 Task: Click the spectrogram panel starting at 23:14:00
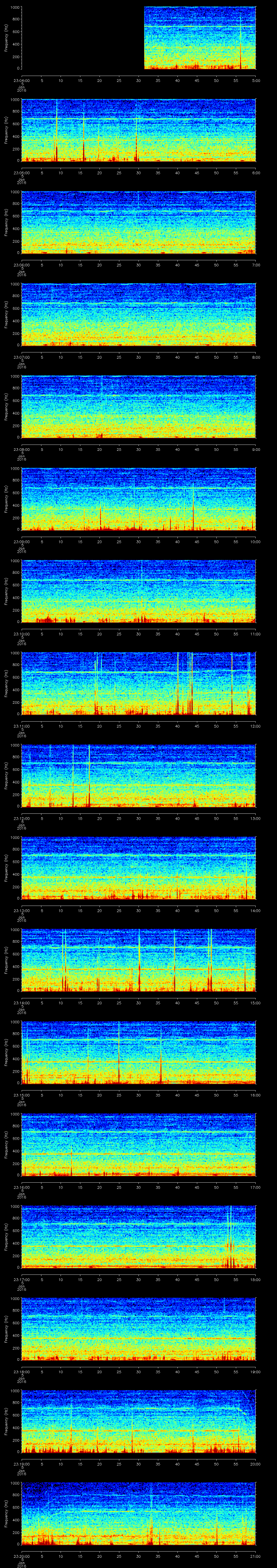click(x=139, y=960)
